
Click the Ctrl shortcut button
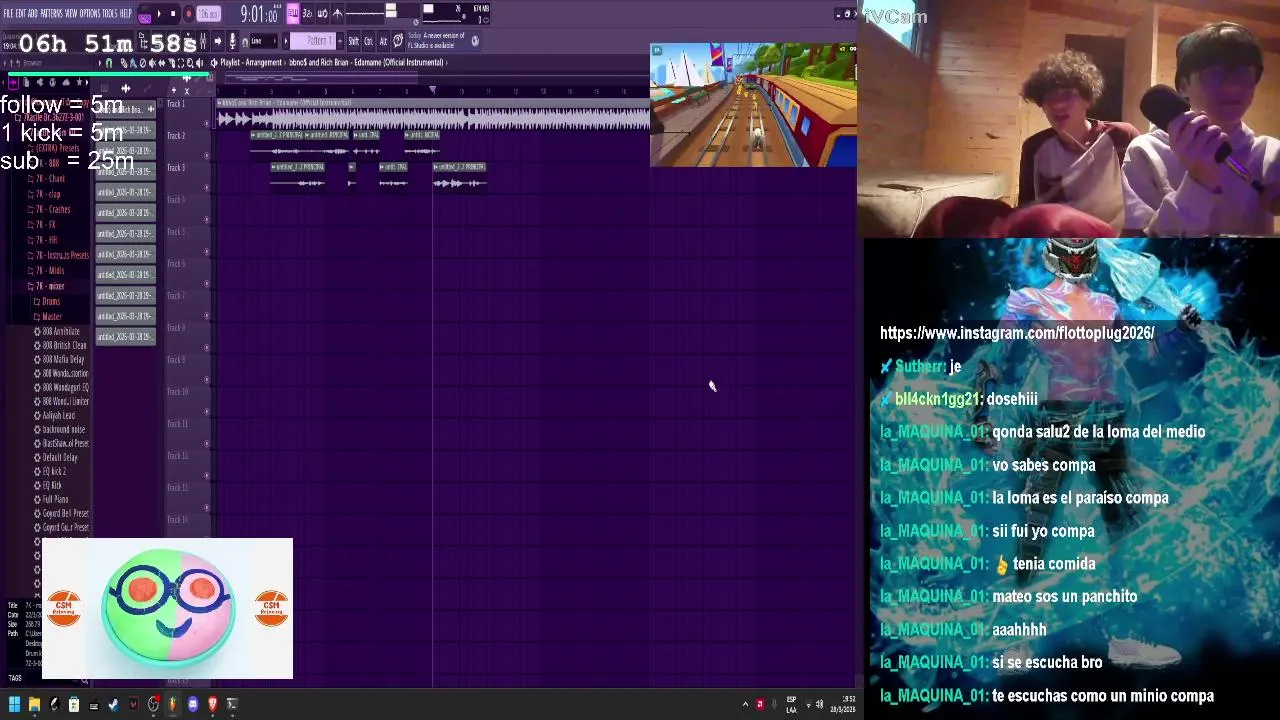click(x=368, y=41)
